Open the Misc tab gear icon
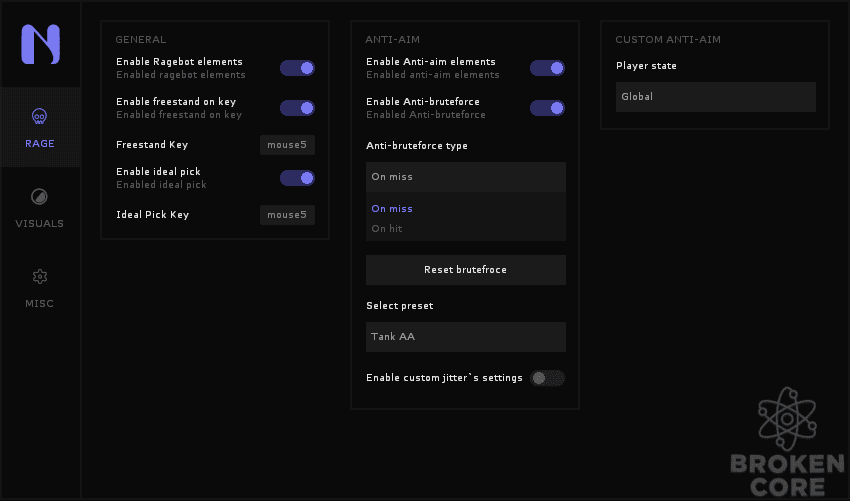 40,277
